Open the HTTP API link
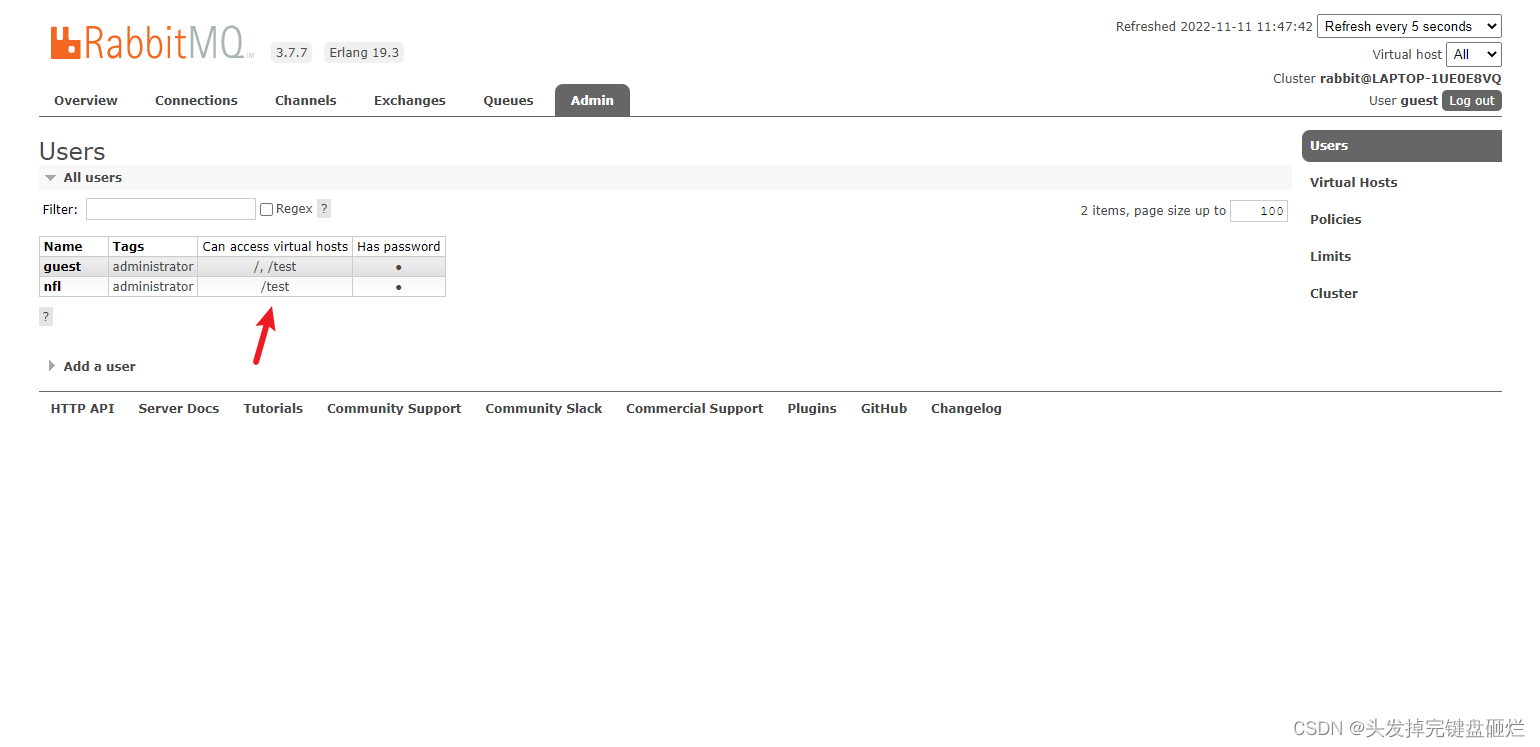 [82, 408]
